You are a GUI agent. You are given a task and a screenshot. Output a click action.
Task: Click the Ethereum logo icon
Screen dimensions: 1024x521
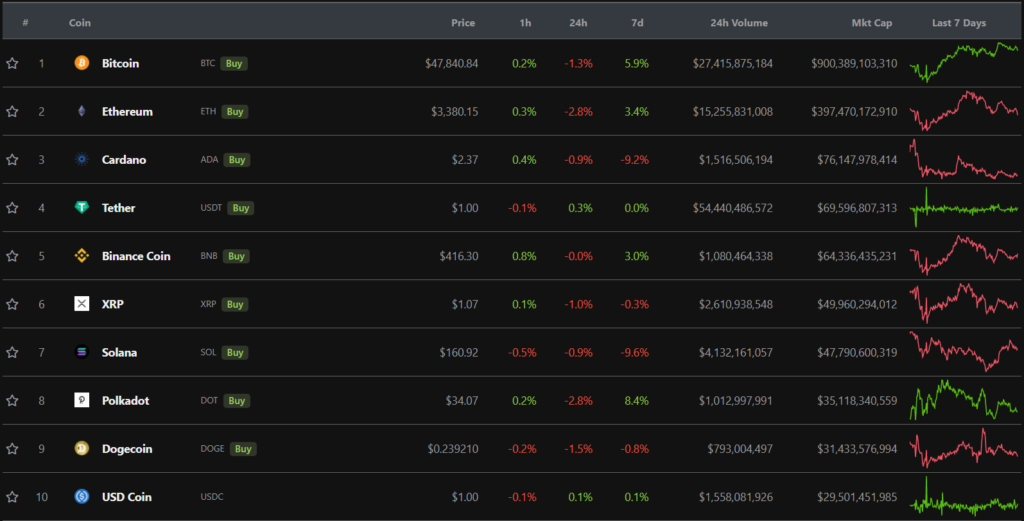click(x=82, y=111)
